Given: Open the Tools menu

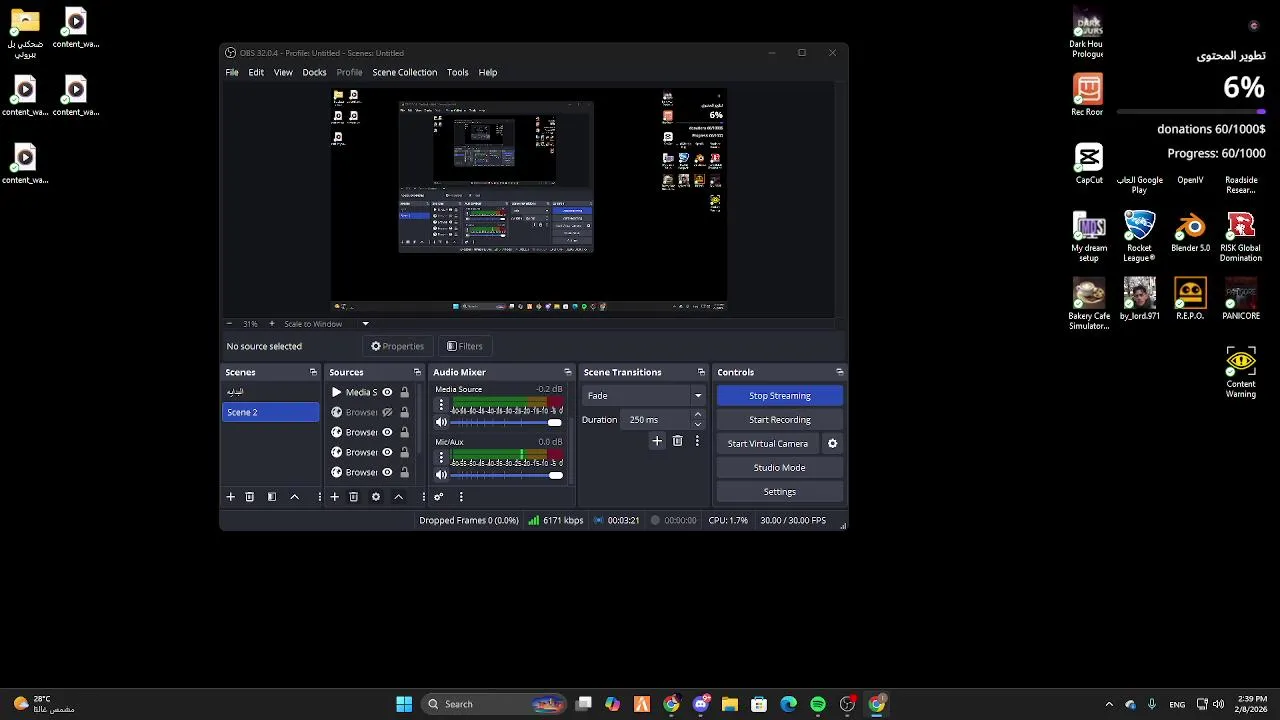Looking at the screenshot, I should coord(458,72).
